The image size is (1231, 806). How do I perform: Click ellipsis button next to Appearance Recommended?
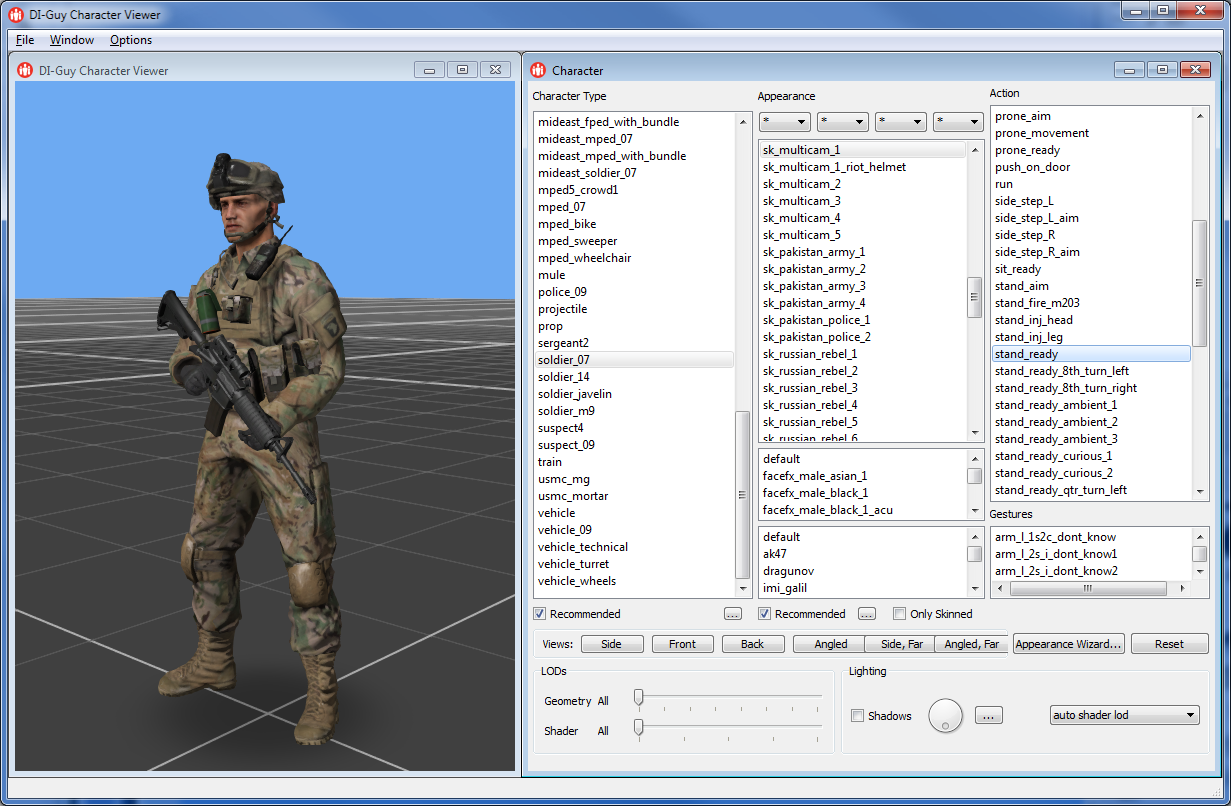click(x=867, y=614)
